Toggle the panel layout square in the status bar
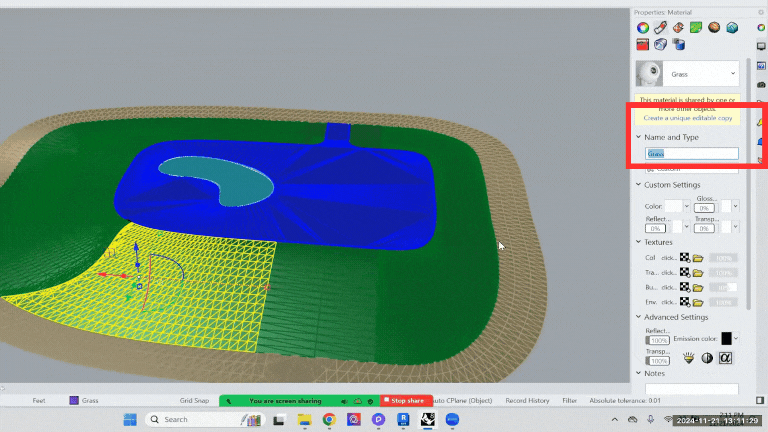This screenshot has height=432, width=768. click(760, 401)
